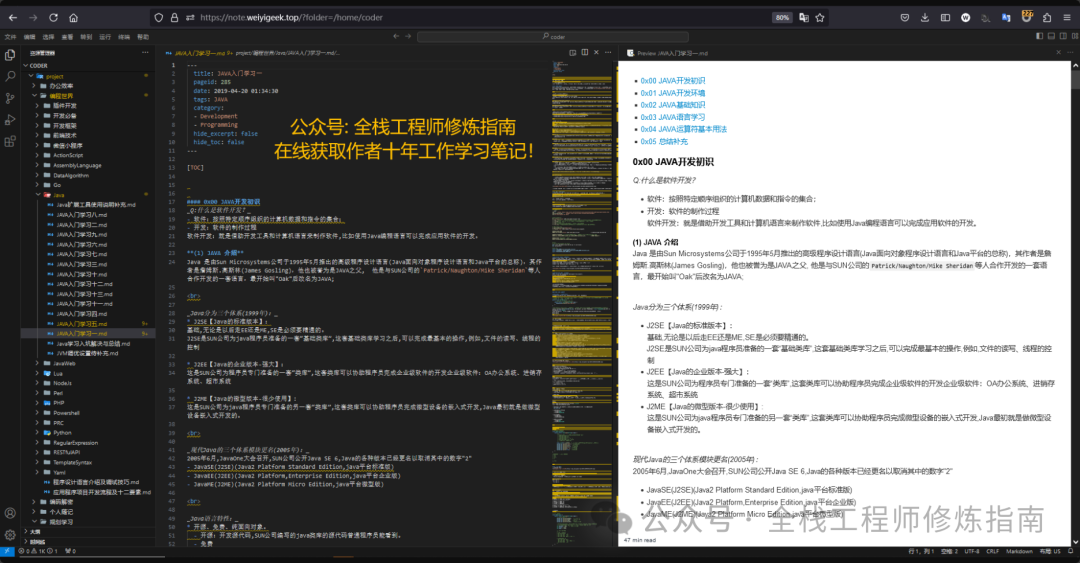Reload the browser page

point(53,17)
